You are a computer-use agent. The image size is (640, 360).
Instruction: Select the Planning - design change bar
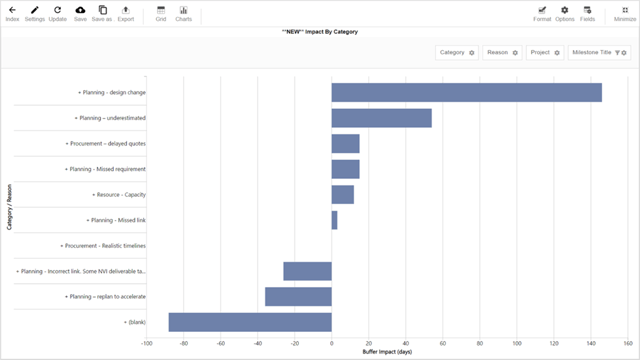pyautogui.click(x=467, y=93)
